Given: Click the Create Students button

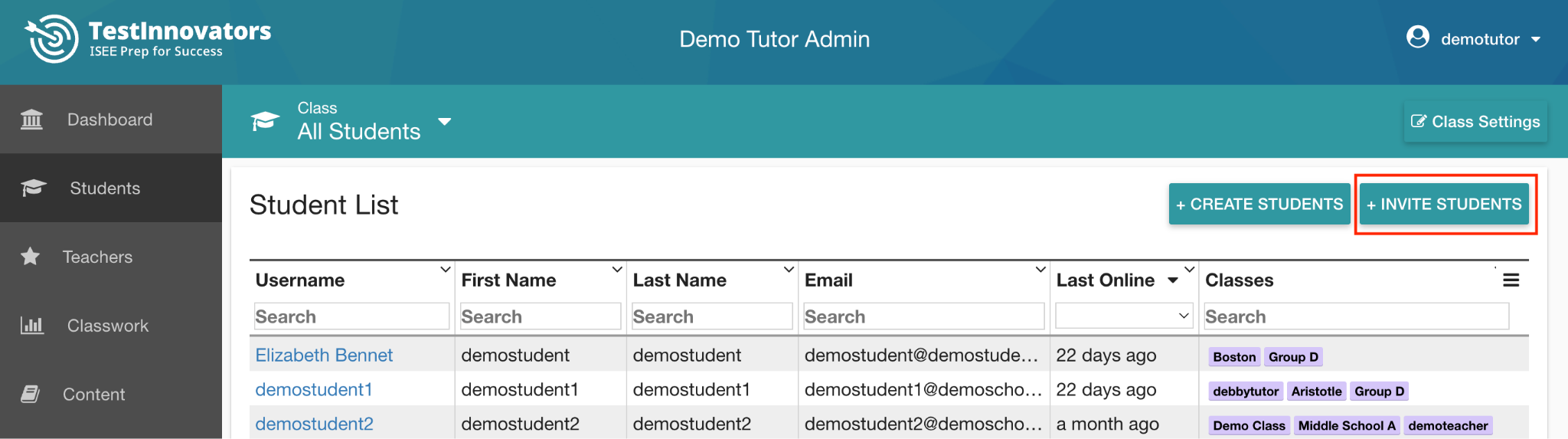Looking at the screenshot, I should [x=1259, y=204].
